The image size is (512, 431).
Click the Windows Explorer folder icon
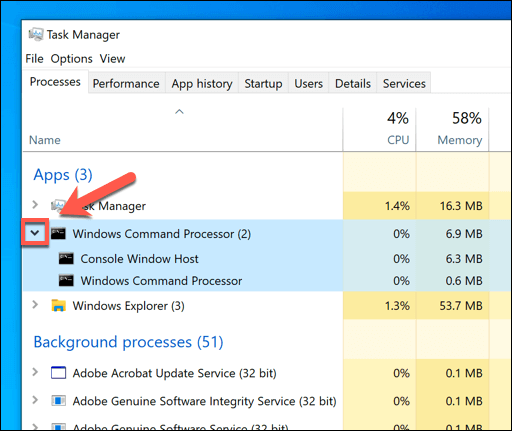[x=58, y=305]
